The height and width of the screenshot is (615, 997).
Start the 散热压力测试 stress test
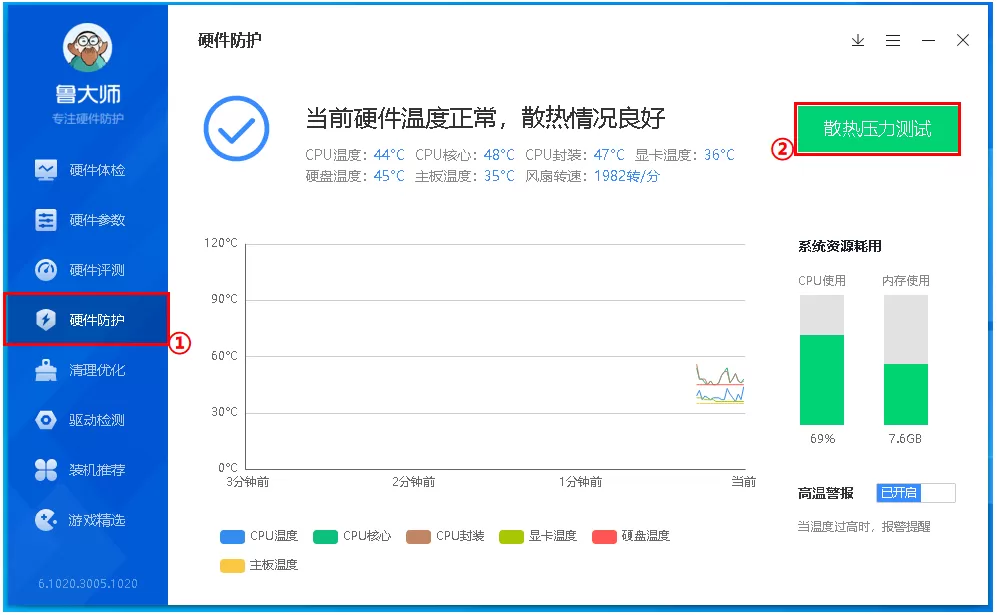click(877, 129)
